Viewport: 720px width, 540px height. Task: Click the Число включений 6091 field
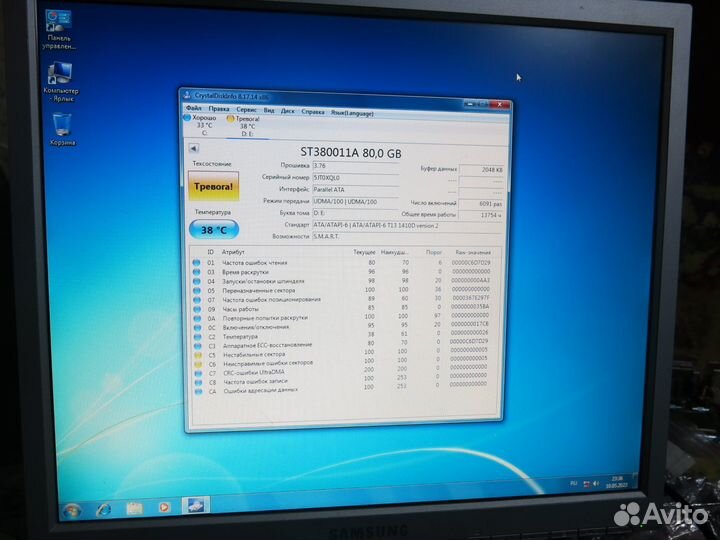[481, 203]
